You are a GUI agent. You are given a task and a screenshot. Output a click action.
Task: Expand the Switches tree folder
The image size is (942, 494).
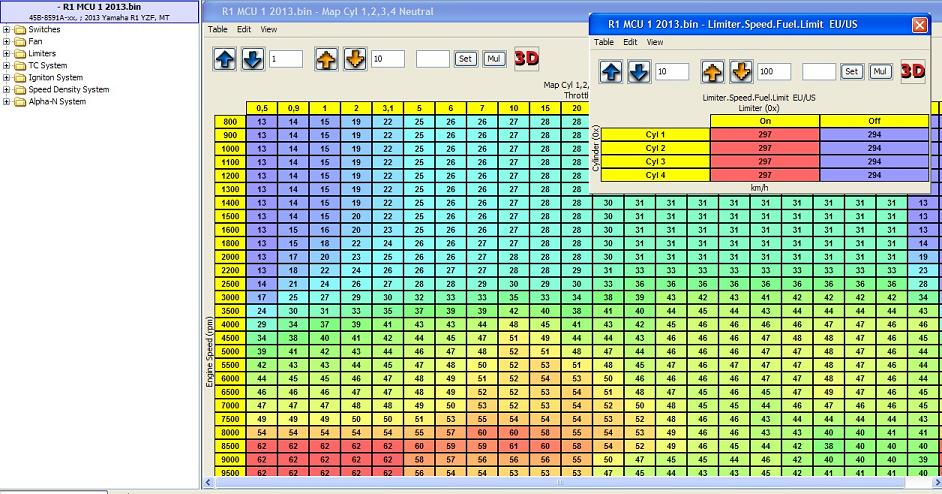(7, 30)
